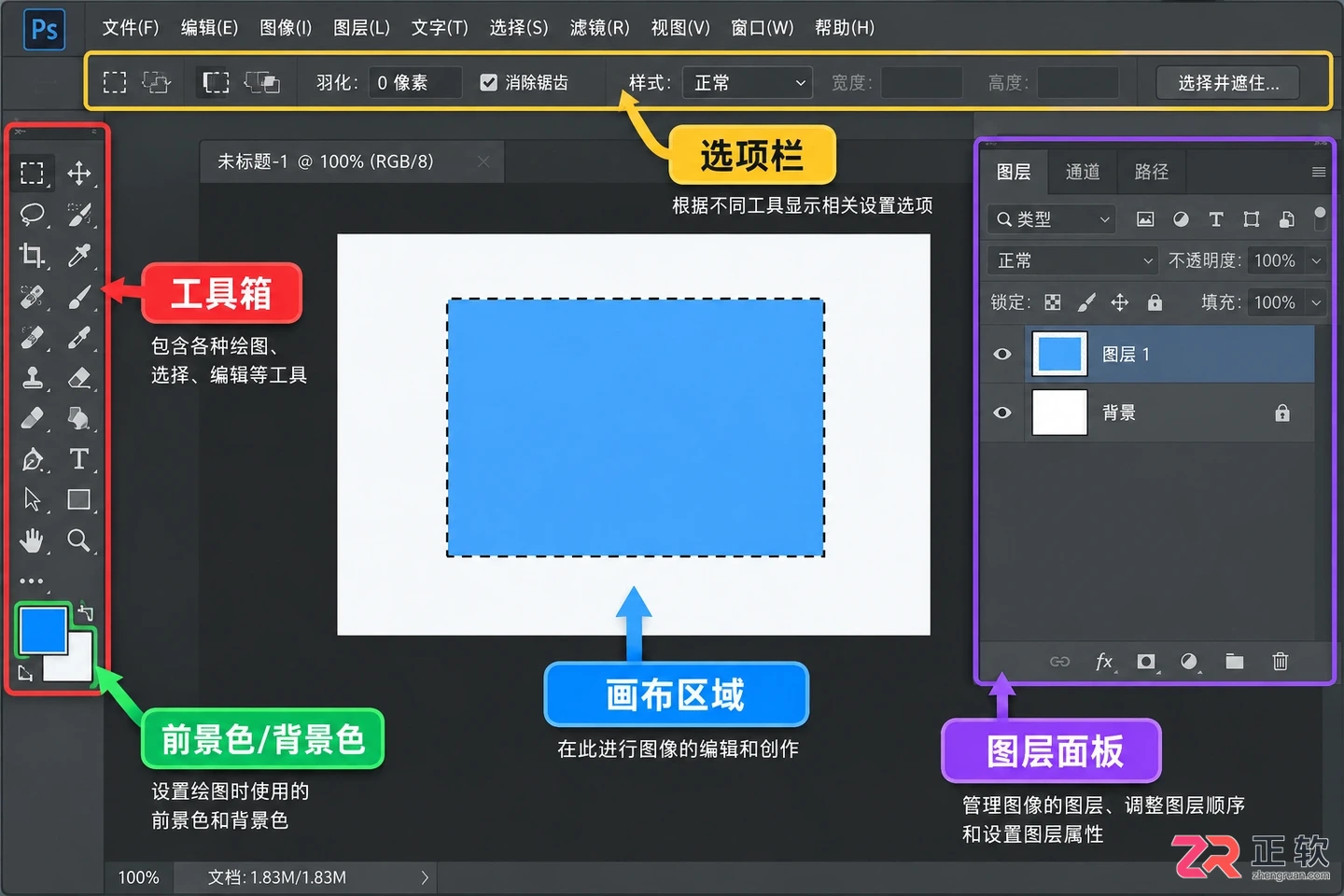Open the 样式 dropdown
The height and width of the screenshot is (896, 1344).
pos(748,83)
